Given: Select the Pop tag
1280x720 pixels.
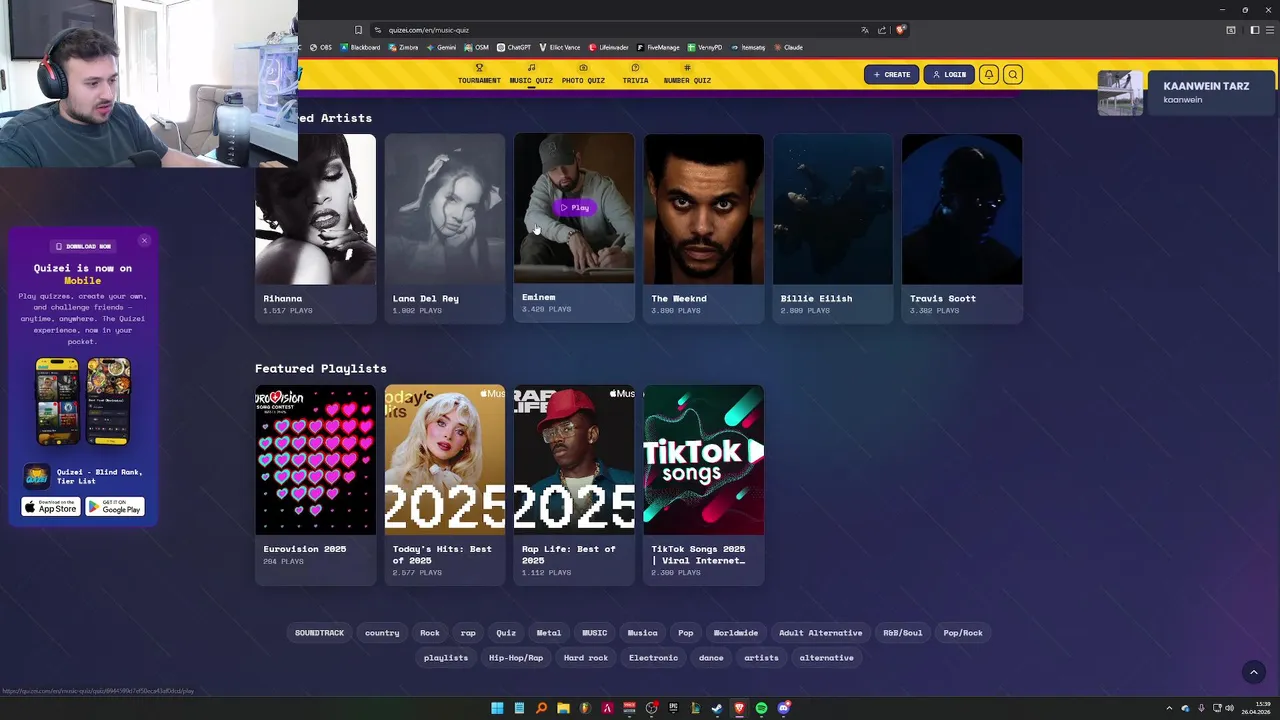Looking at the screenshot, I should (x=686, y=633).
